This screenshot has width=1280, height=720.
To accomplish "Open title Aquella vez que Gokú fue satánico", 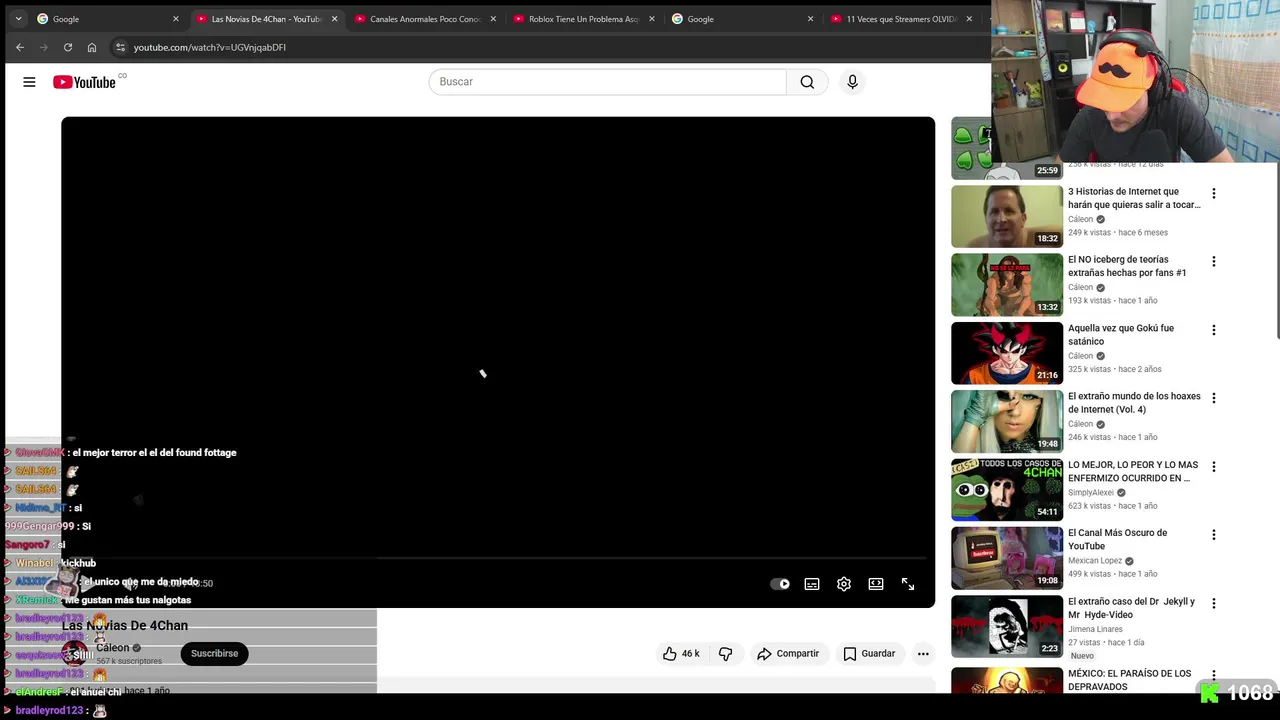I will (1121, 334).
